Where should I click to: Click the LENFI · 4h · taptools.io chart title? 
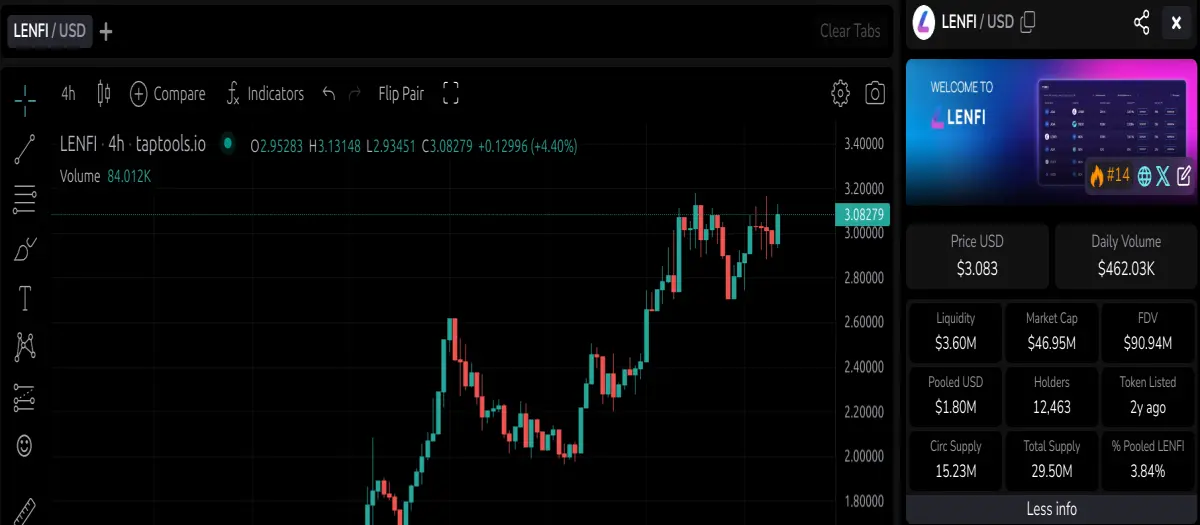(133, 144)
